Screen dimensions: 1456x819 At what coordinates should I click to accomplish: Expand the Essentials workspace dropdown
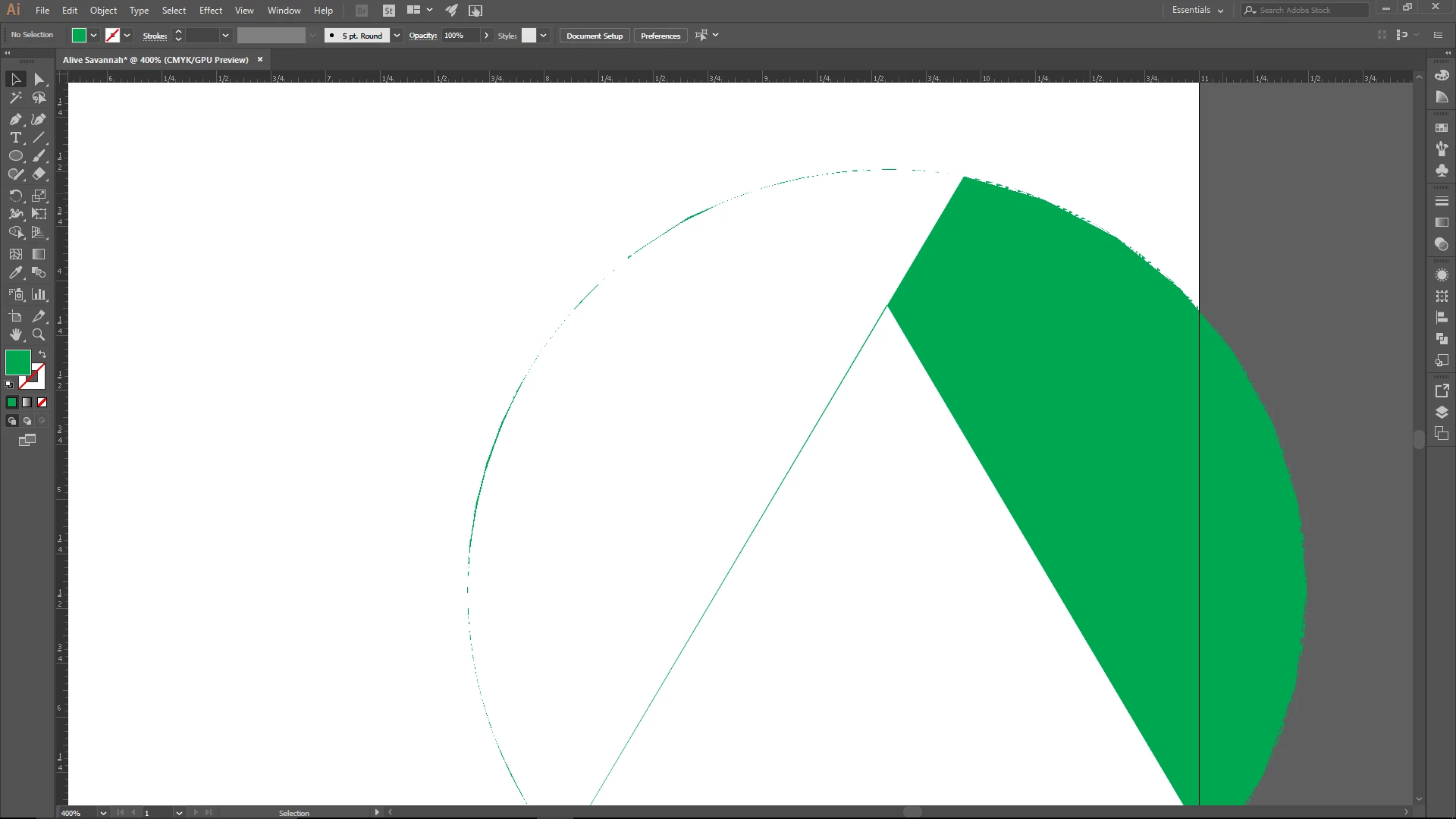1220,11
